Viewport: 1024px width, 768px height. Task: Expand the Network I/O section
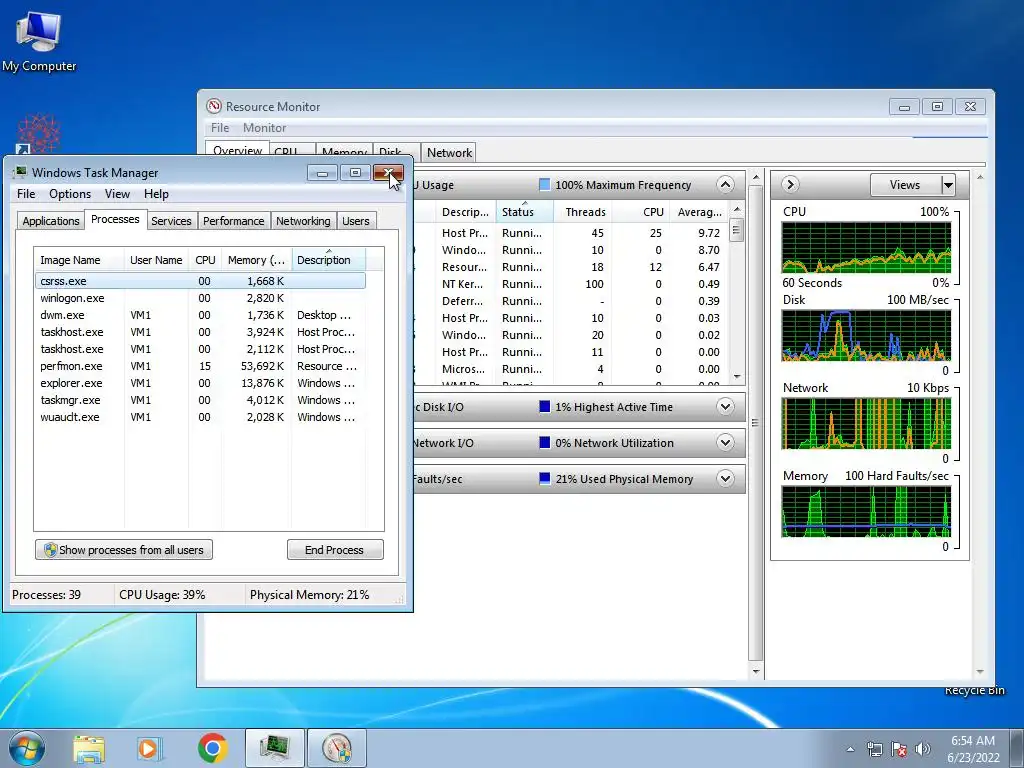click(x=725, y=443)
